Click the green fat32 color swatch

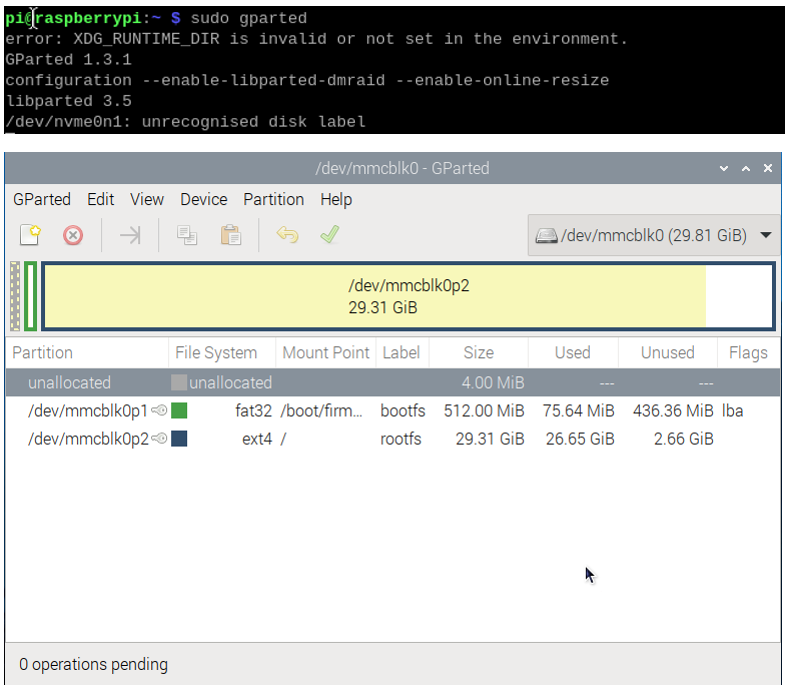[179, 411]
